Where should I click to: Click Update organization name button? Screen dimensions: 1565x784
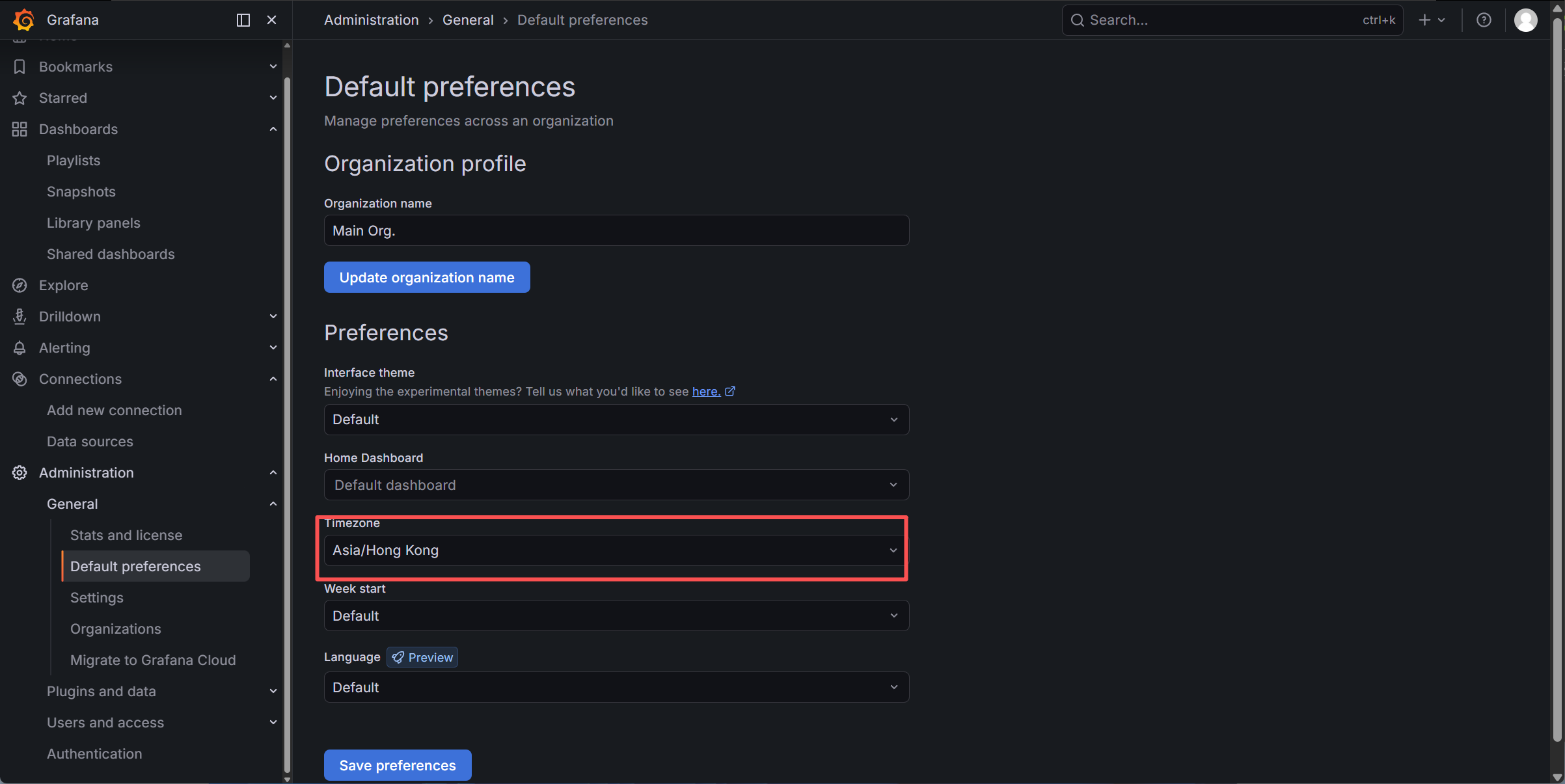(427, 277)
